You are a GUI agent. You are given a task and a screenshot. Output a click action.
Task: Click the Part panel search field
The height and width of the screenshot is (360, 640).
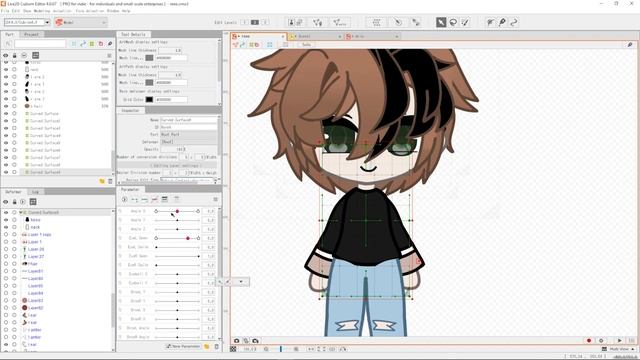[40, 44]
